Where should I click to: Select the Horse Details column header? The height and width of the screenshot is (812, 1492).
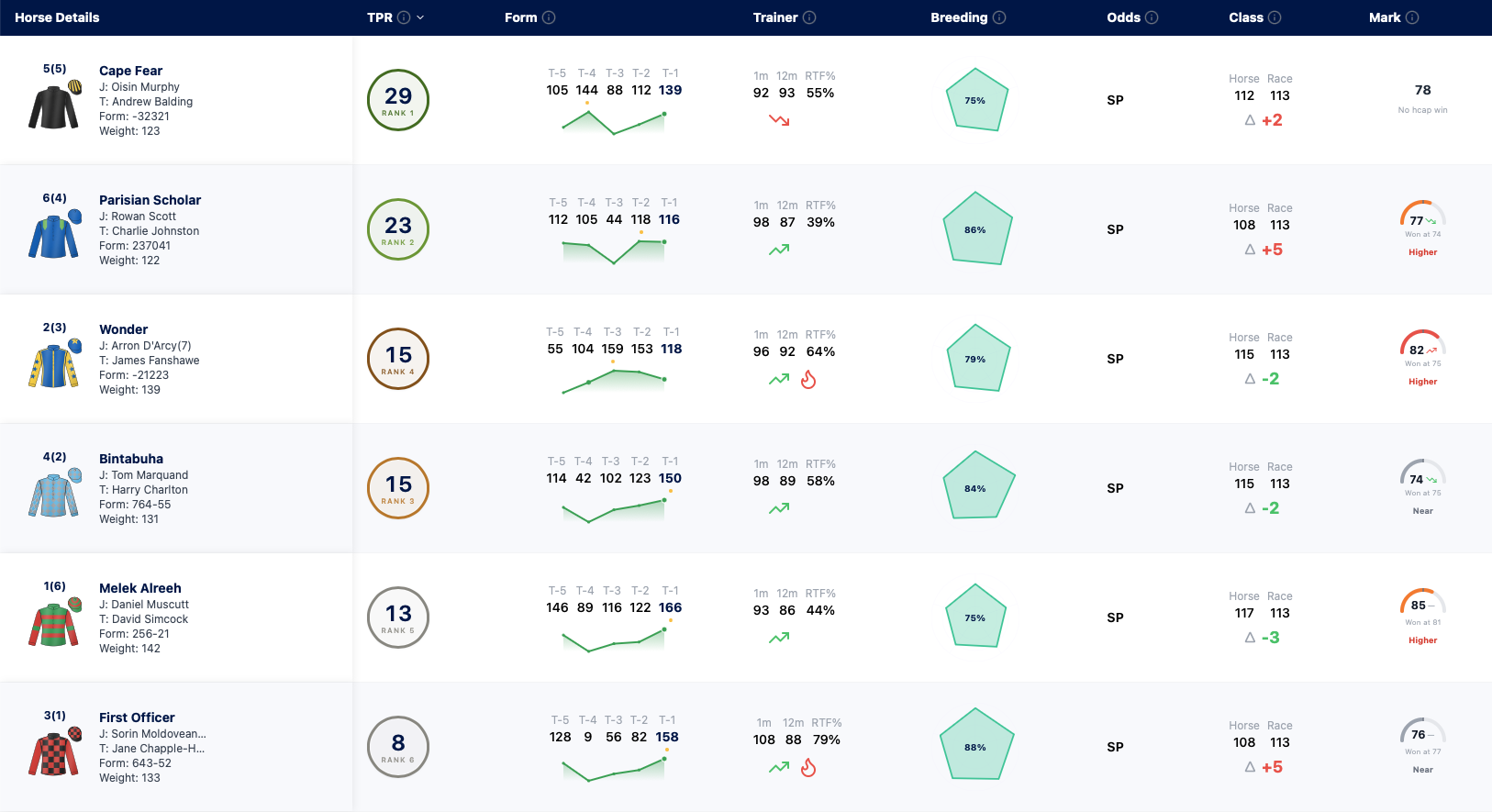(x=57, y=17)
